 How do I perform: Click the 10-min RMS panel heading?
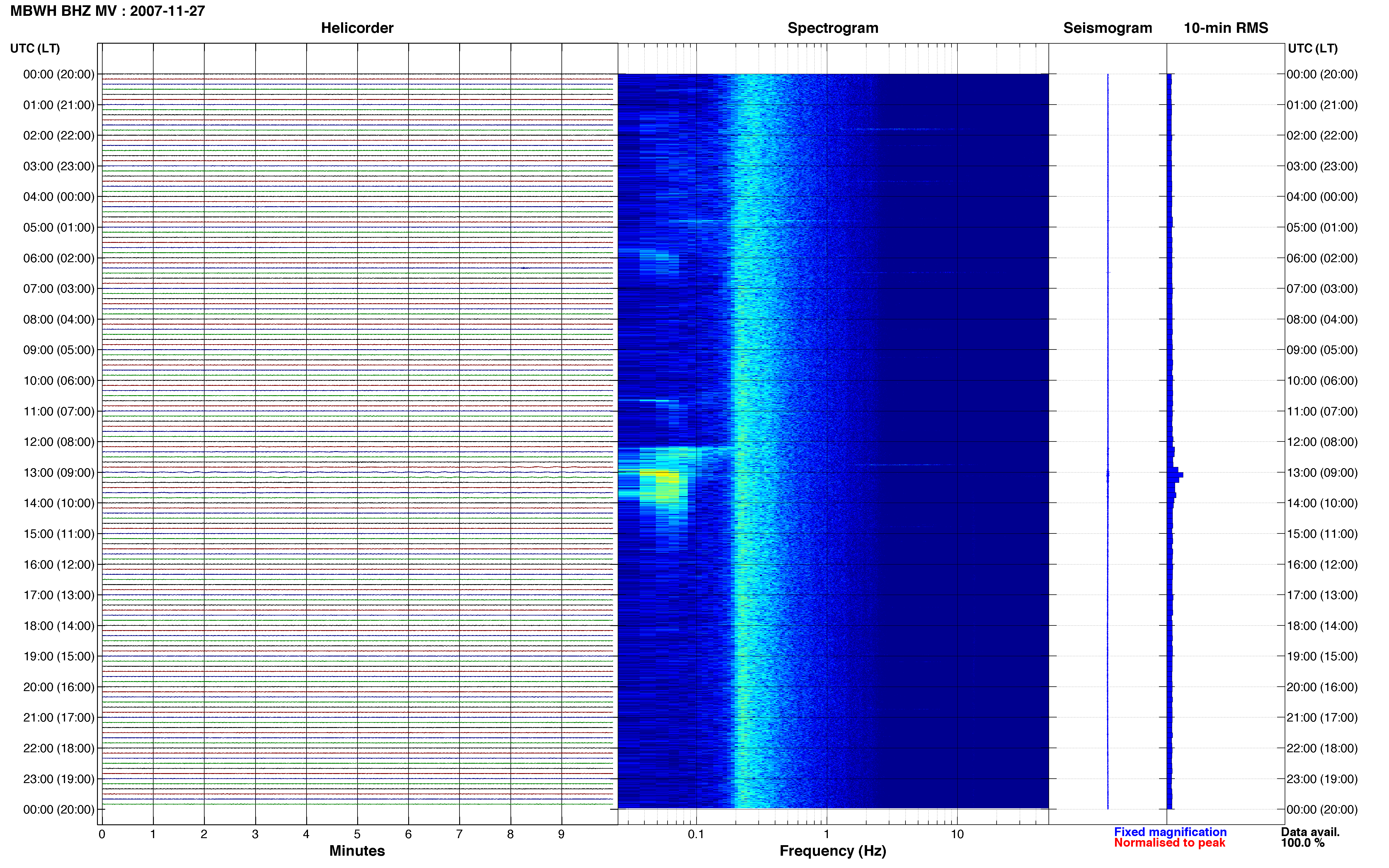(1226, 28)
